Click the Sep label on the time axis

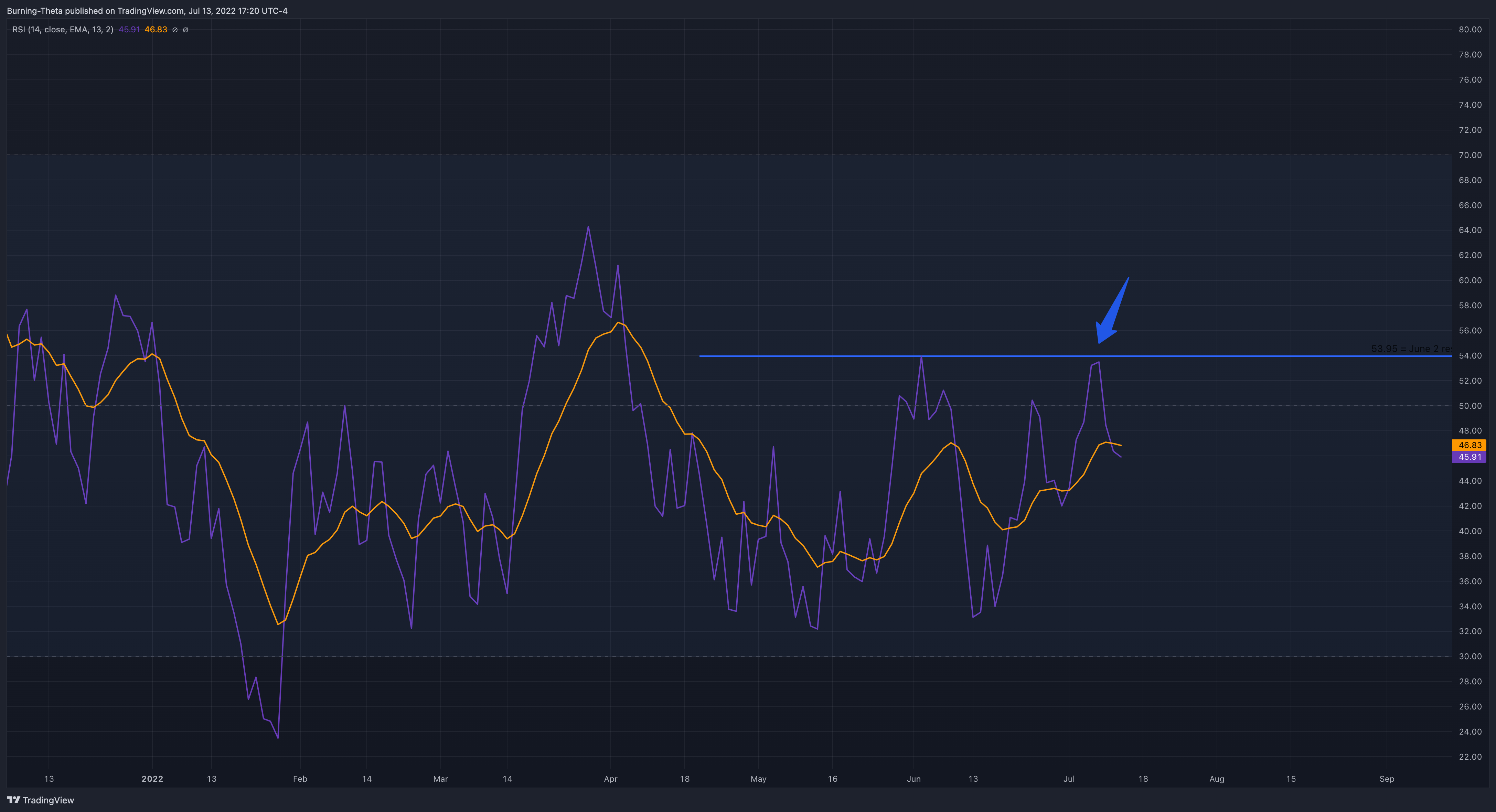click(x=1387, y=779)
